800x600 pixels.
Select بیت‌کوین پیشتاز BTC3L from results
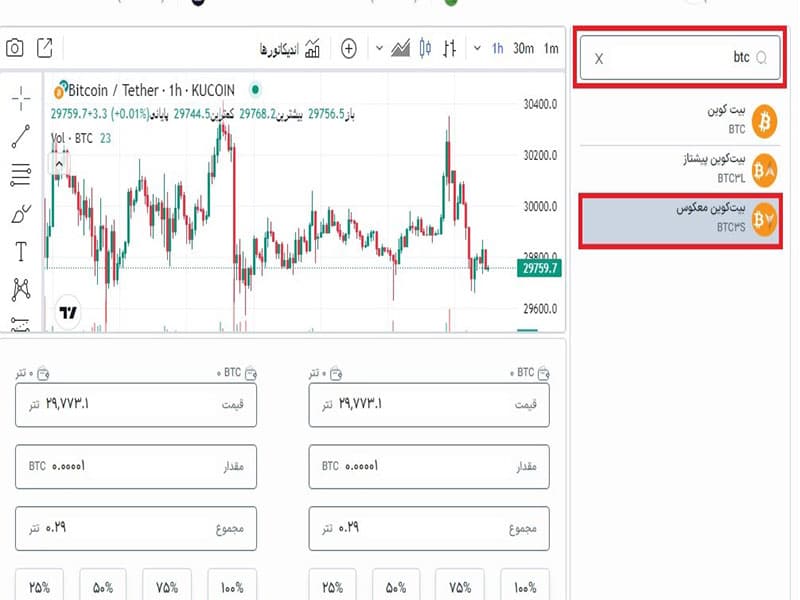click(x=680, y=170)
